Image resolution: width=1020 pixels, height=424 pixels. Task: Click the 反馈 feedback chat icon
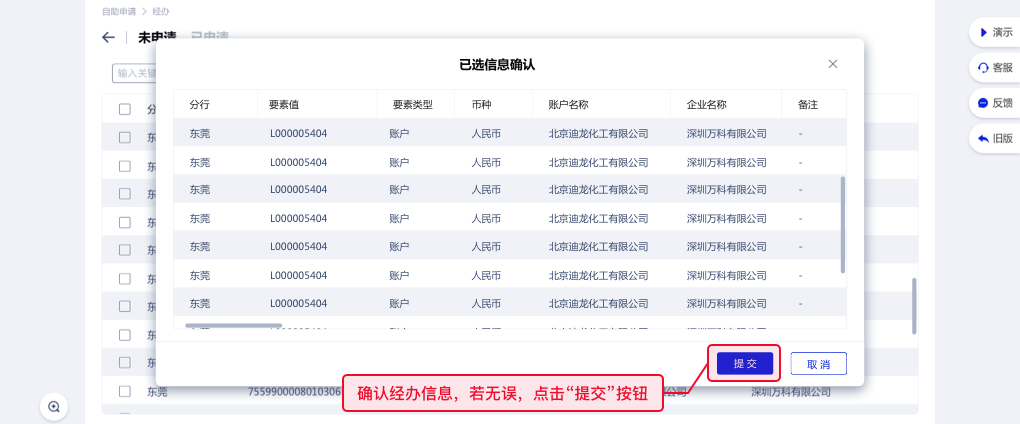[x=983, y=102]
